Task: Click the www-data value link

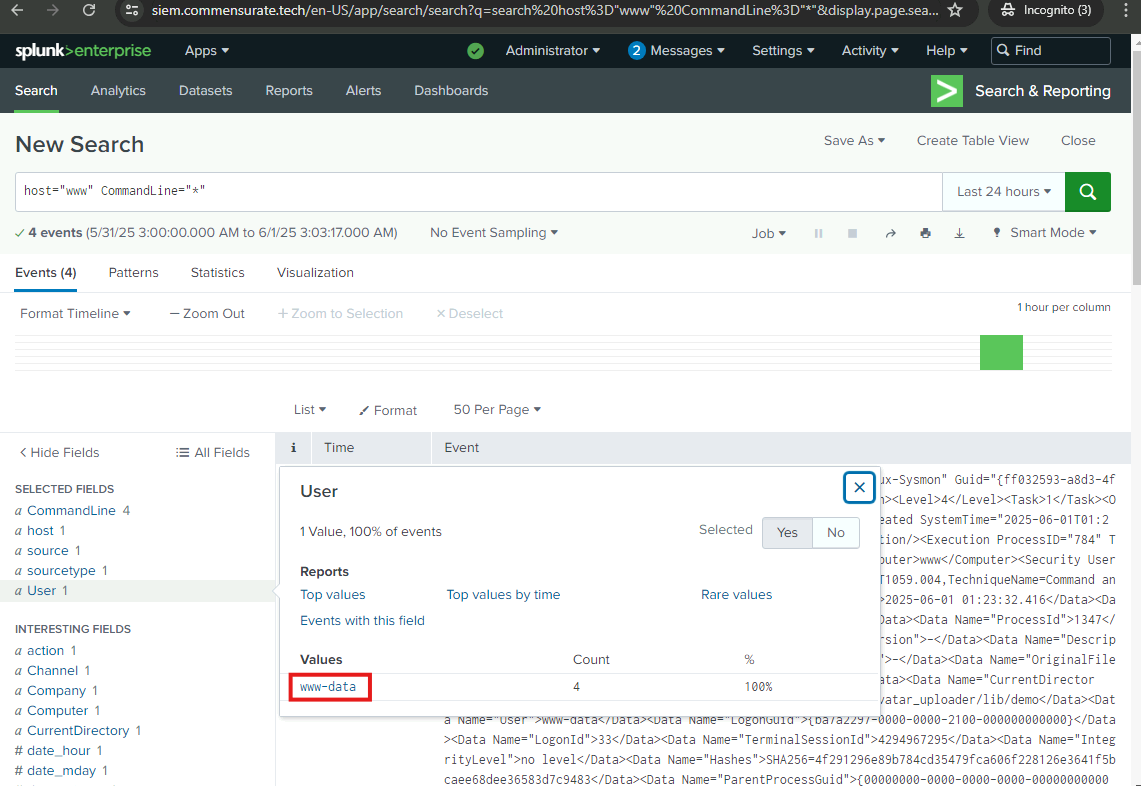Action: tap(328, 687)
